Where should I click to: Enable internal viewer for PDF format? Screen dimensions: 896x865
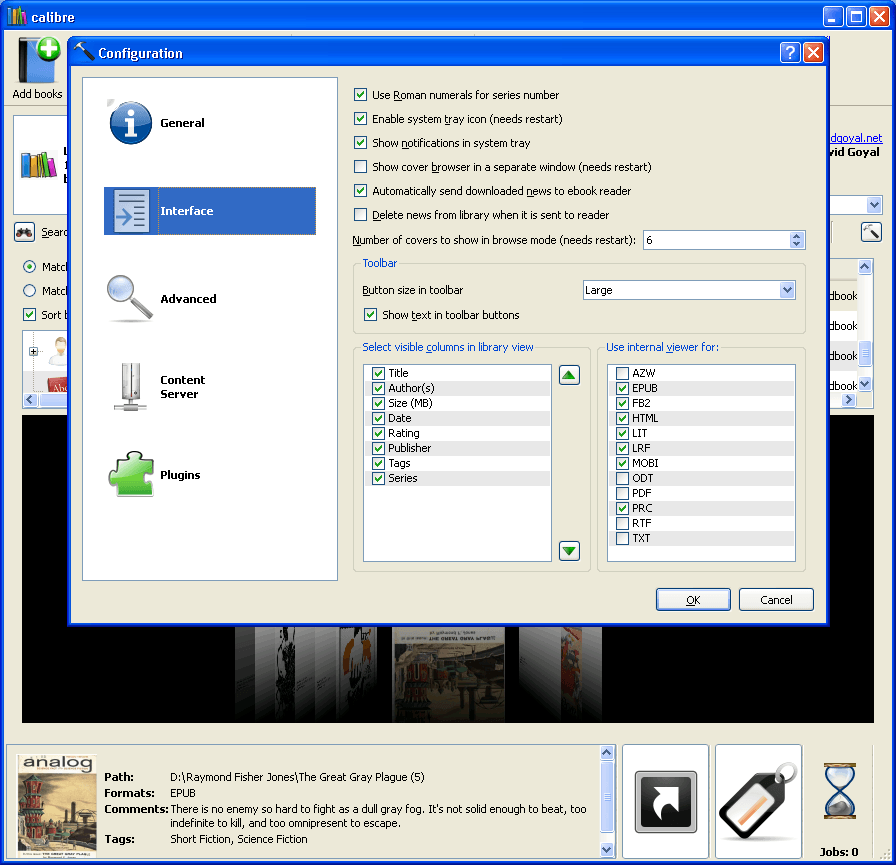tap(621, 493)
